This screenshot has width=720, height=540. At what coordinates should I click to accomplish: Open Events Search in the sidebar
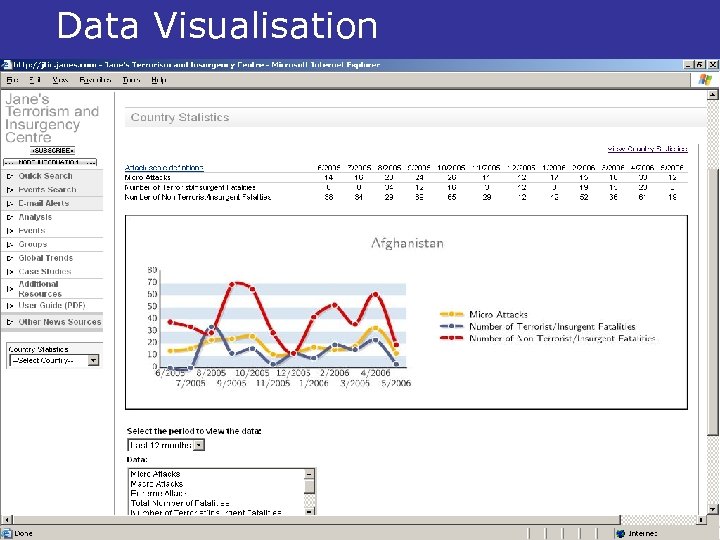47,190
